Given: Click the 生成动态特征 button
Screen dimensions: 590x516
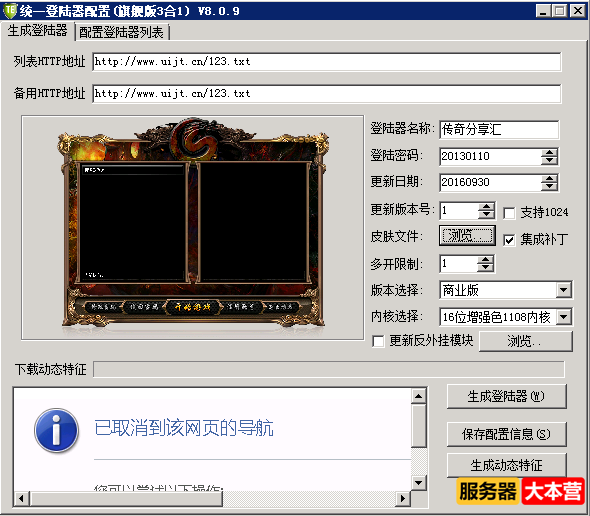Looking at the screenshot, I should click(x=506, y=465).
